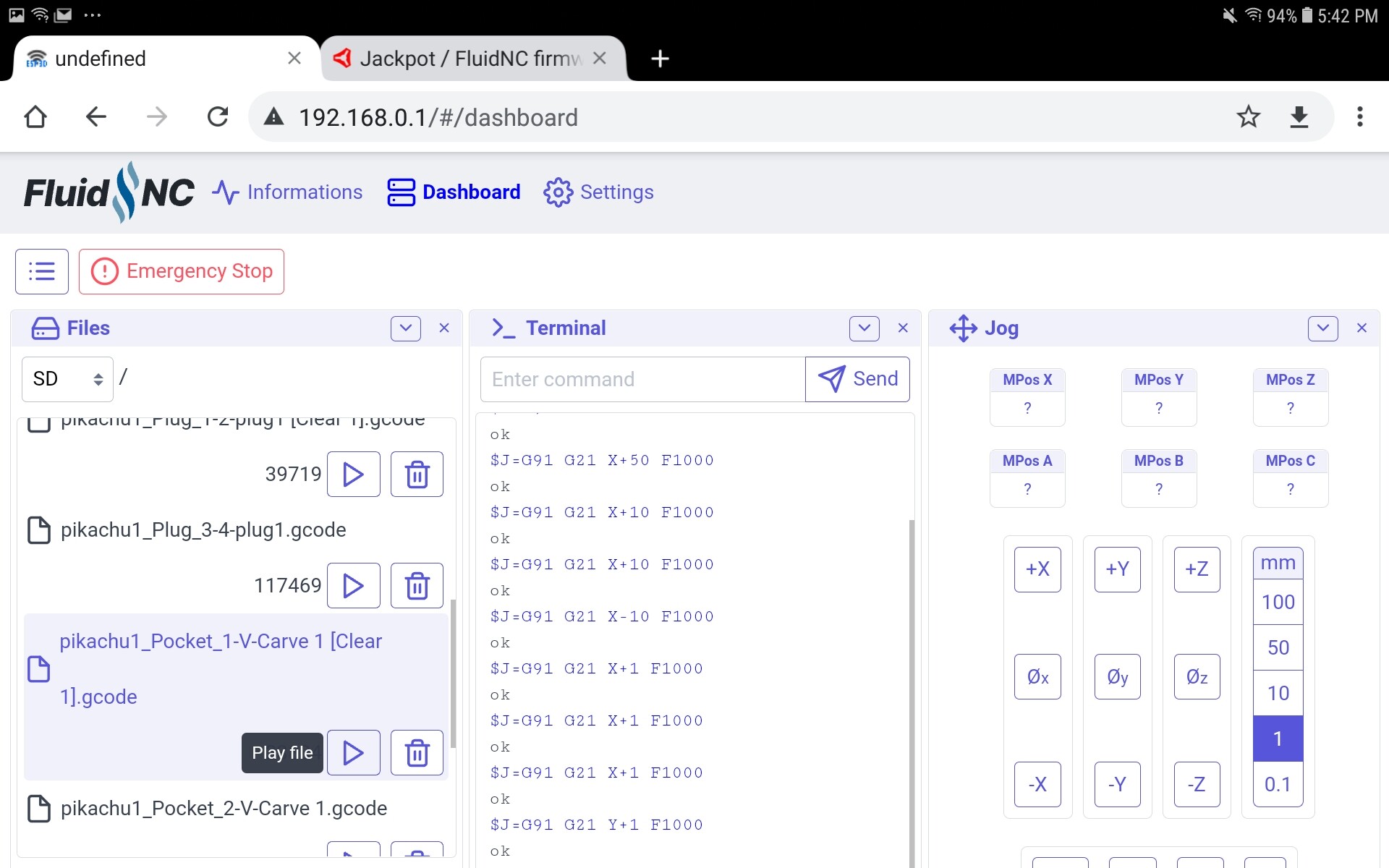Open the Informations page

point(287,192)
